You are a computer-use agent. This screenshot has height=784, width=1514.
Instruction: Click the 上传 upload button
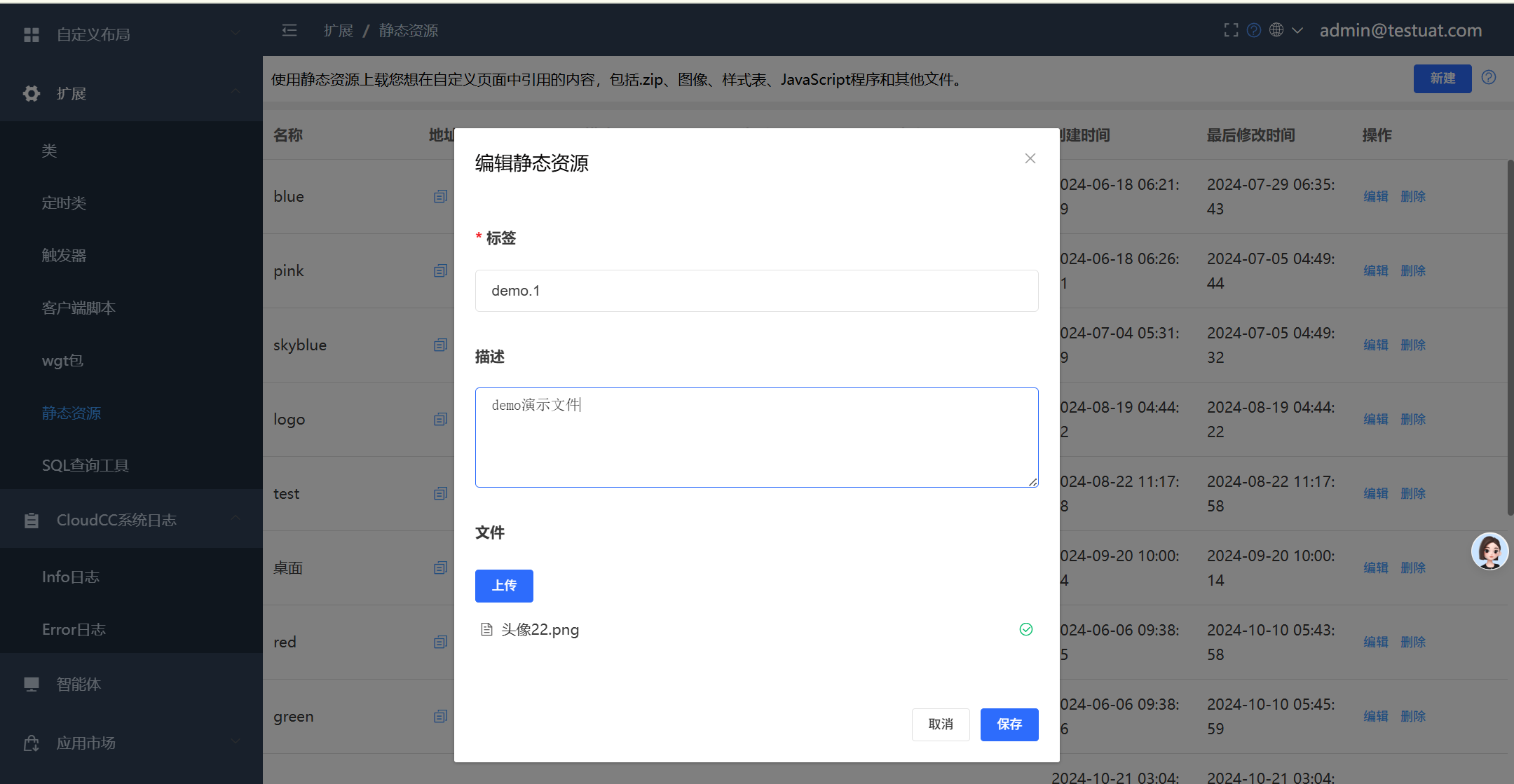504,586
